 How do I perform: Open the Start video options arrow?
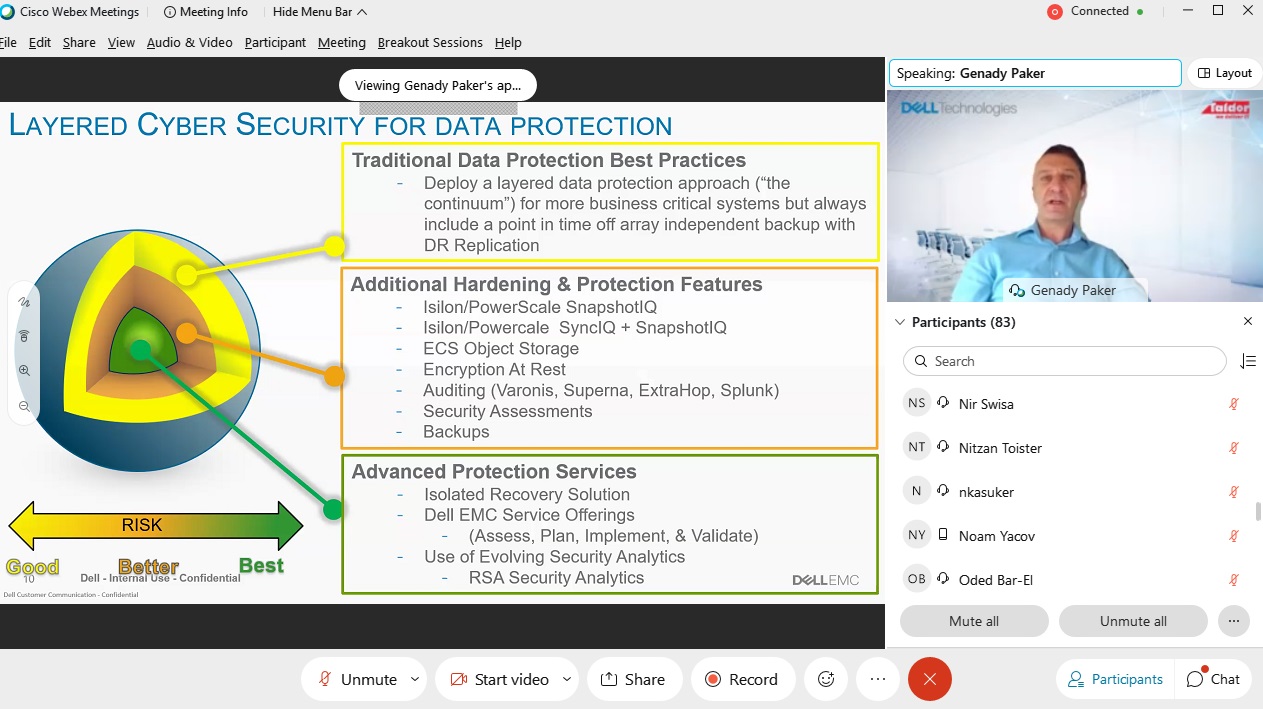[567, 679]
